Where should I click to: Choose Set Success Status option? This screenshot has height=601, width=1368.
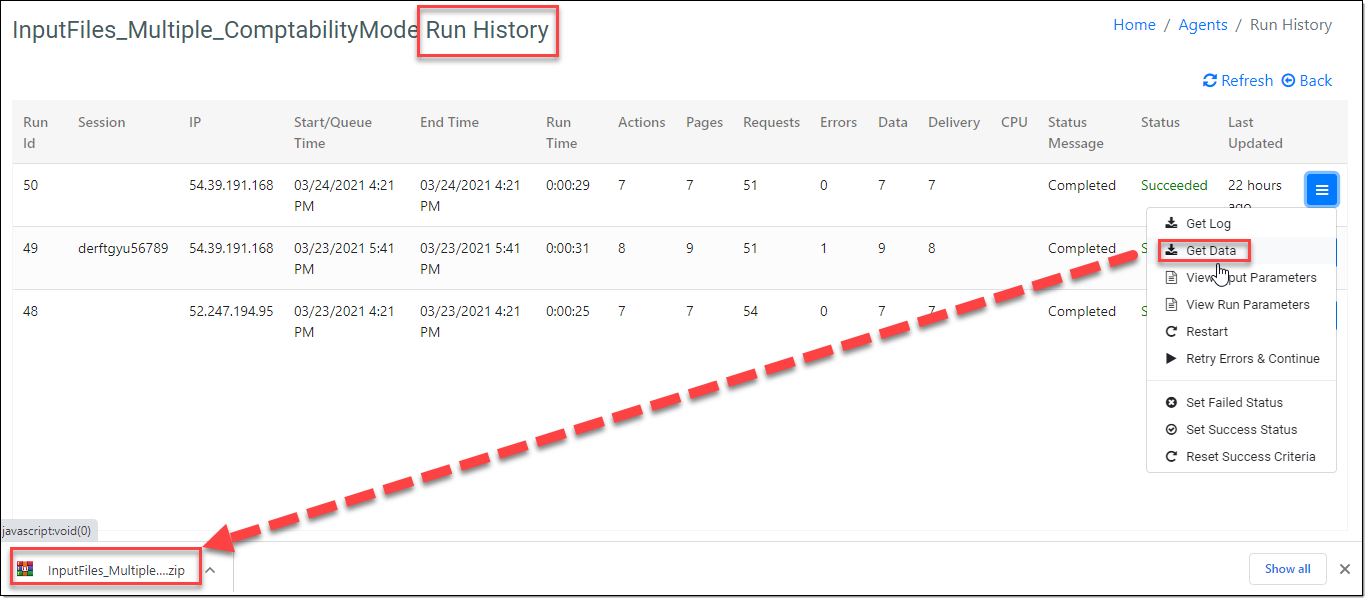point(1241,430)
